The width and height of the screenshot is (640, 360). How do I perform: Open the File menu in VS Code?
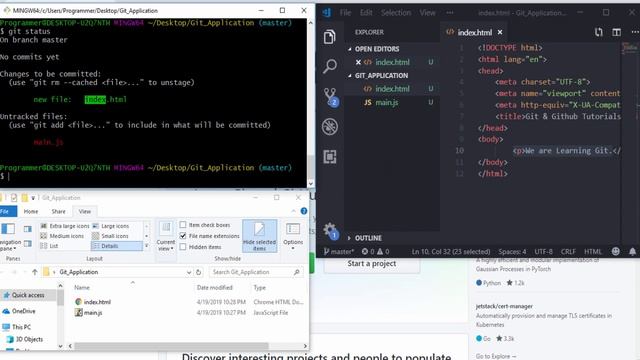pos(345,13)
